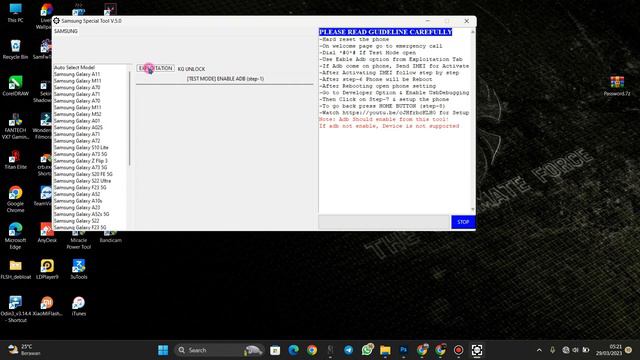This screenshot has width=640, height=360.
Task: Open File Explorer from the taskbar
Action: coord(385,350)
